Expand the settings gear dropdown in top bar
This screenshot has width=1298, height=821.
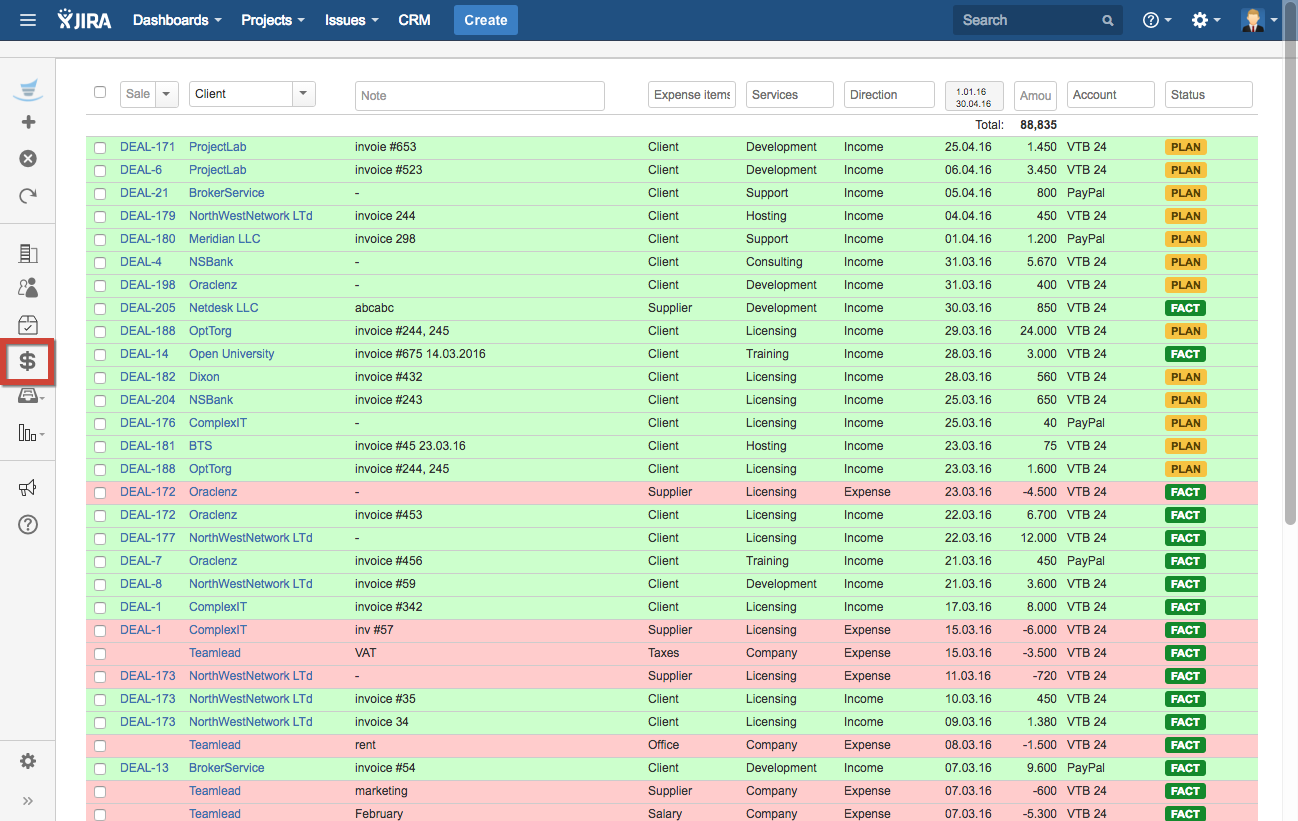tap(1205, 20)
